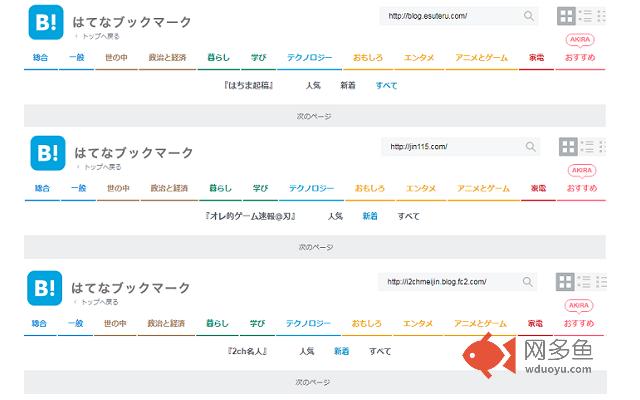Select 人気 filter for はちま起稿
Image resolution: width=640 pixels, height=400 pixels.
(x=313, y=86)
